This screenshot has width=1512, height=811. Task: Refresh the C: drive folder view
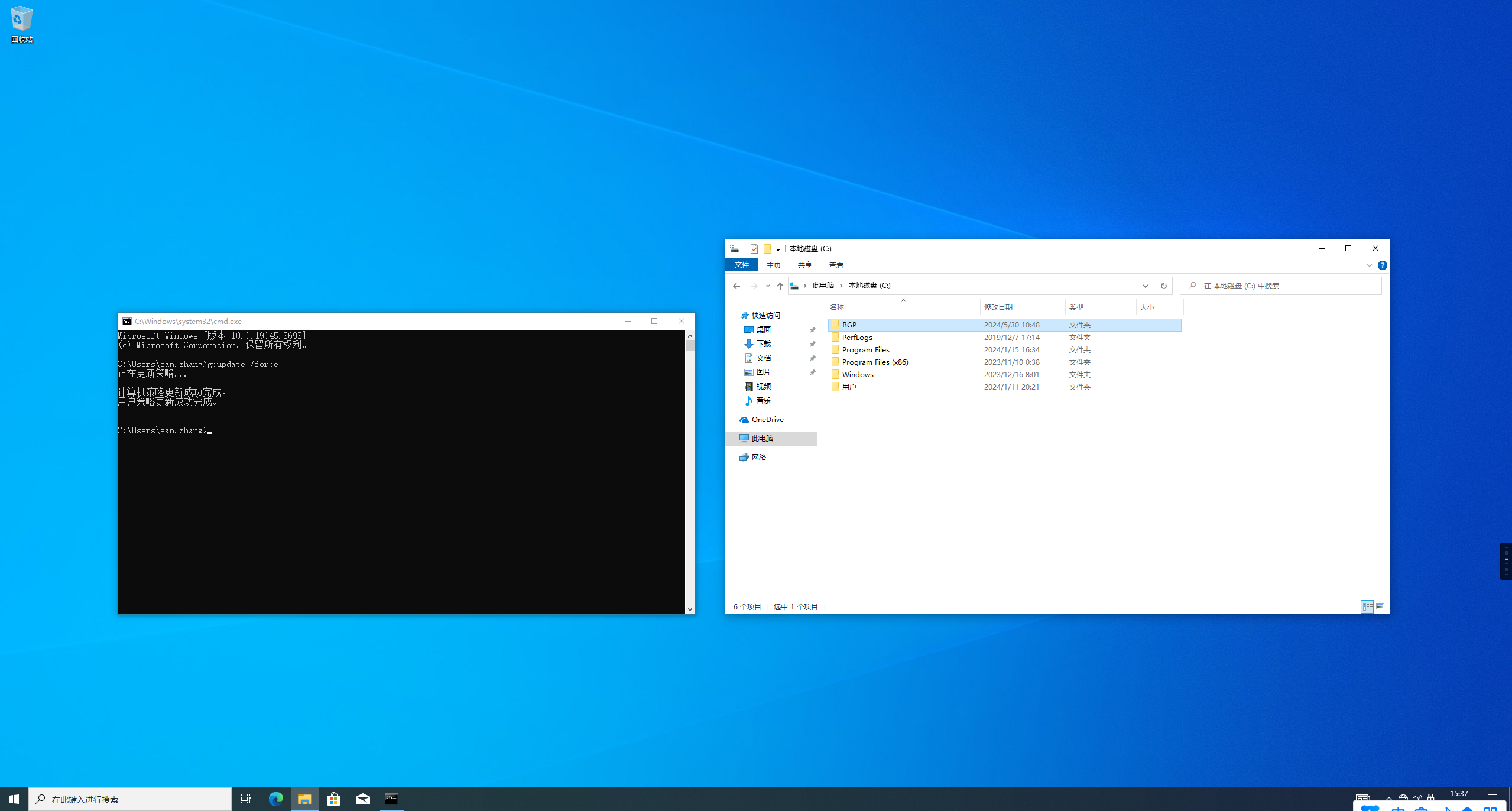tap(1163, 286)
